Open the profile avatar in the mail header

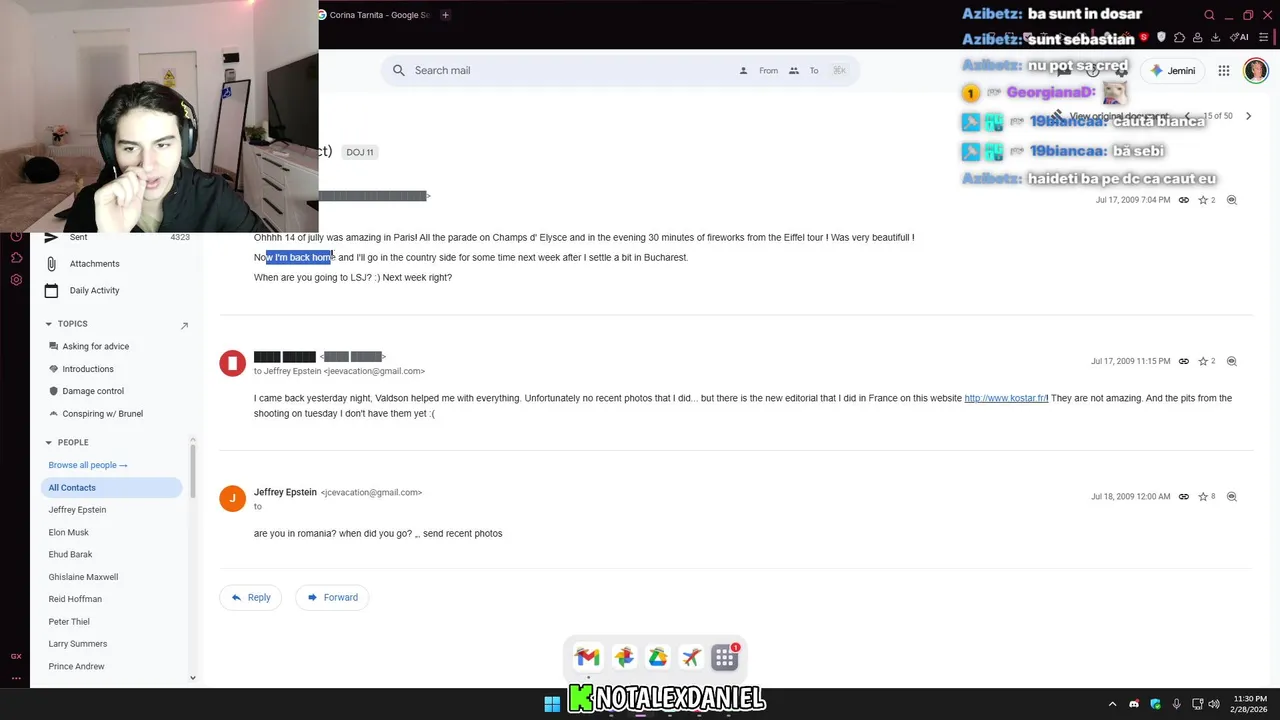(x=1255, y=70)
